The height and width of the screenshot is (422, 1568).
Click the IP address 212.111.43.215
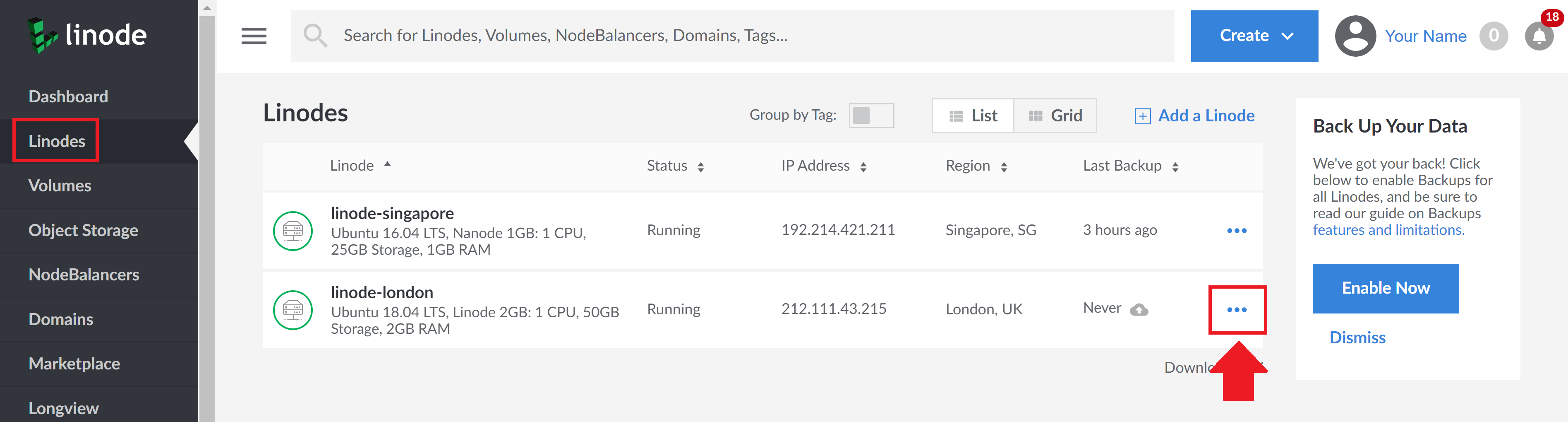pyautogui.click(x=833, y=309)
